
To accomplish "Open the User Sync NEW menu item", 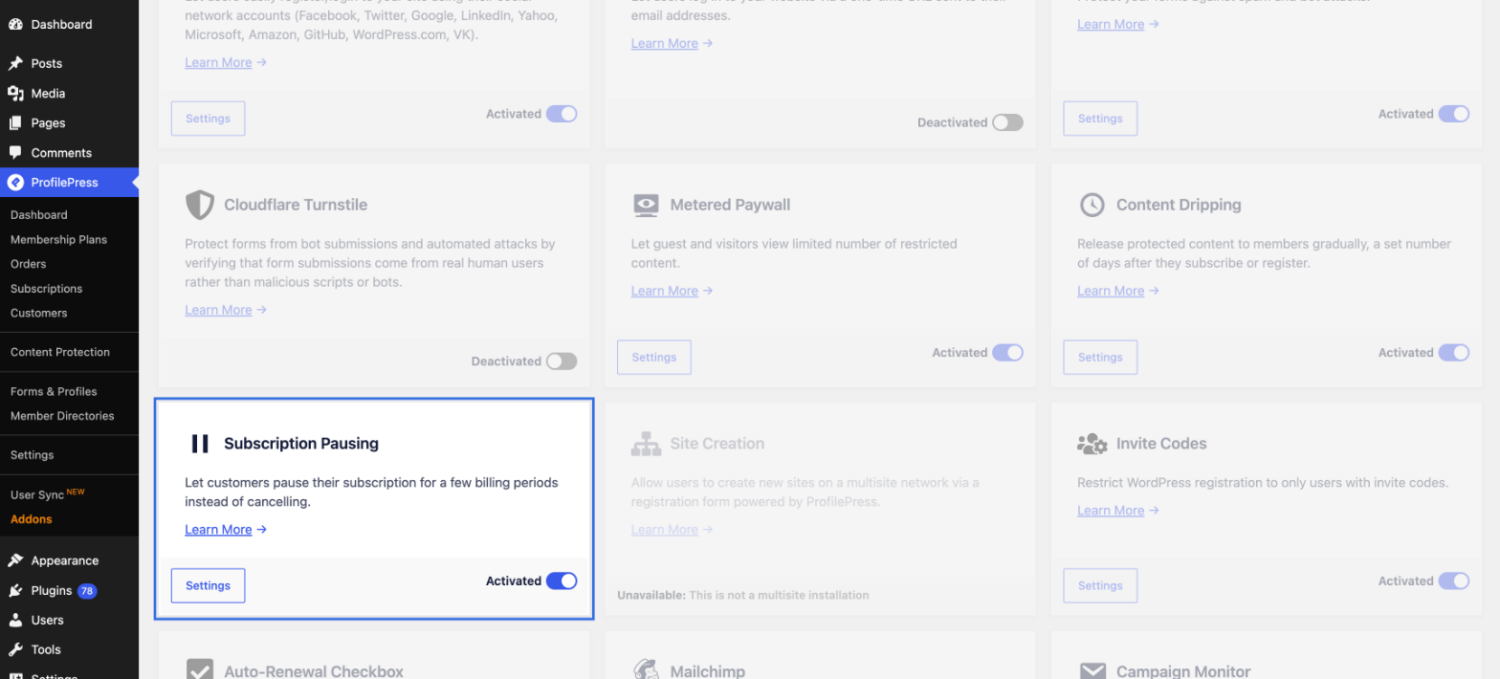I will tap(47, 495).
